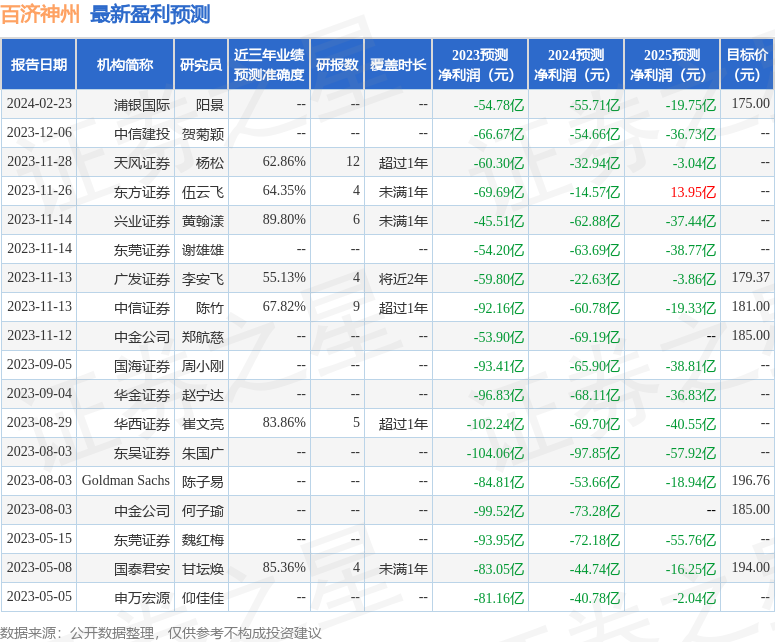Click institution 天风证券
Screen dimensions: 775x642
142,163
